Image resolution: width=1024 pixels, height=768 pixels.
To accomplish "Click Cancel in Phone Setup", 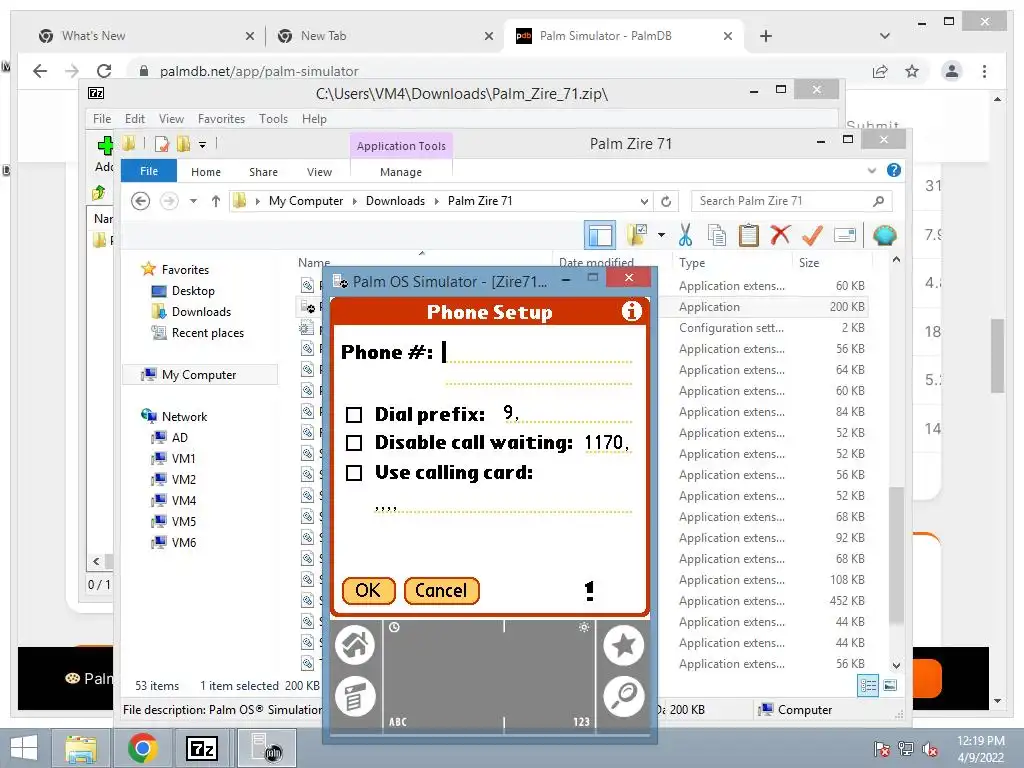I will click(441, 590).
